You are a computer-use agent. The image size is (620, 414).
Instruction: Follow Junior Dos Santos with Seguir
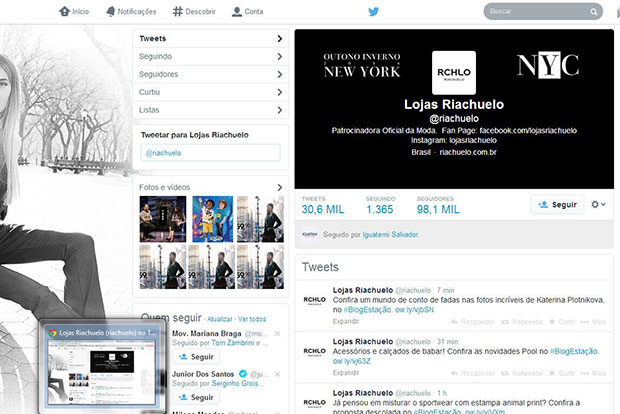196,397
